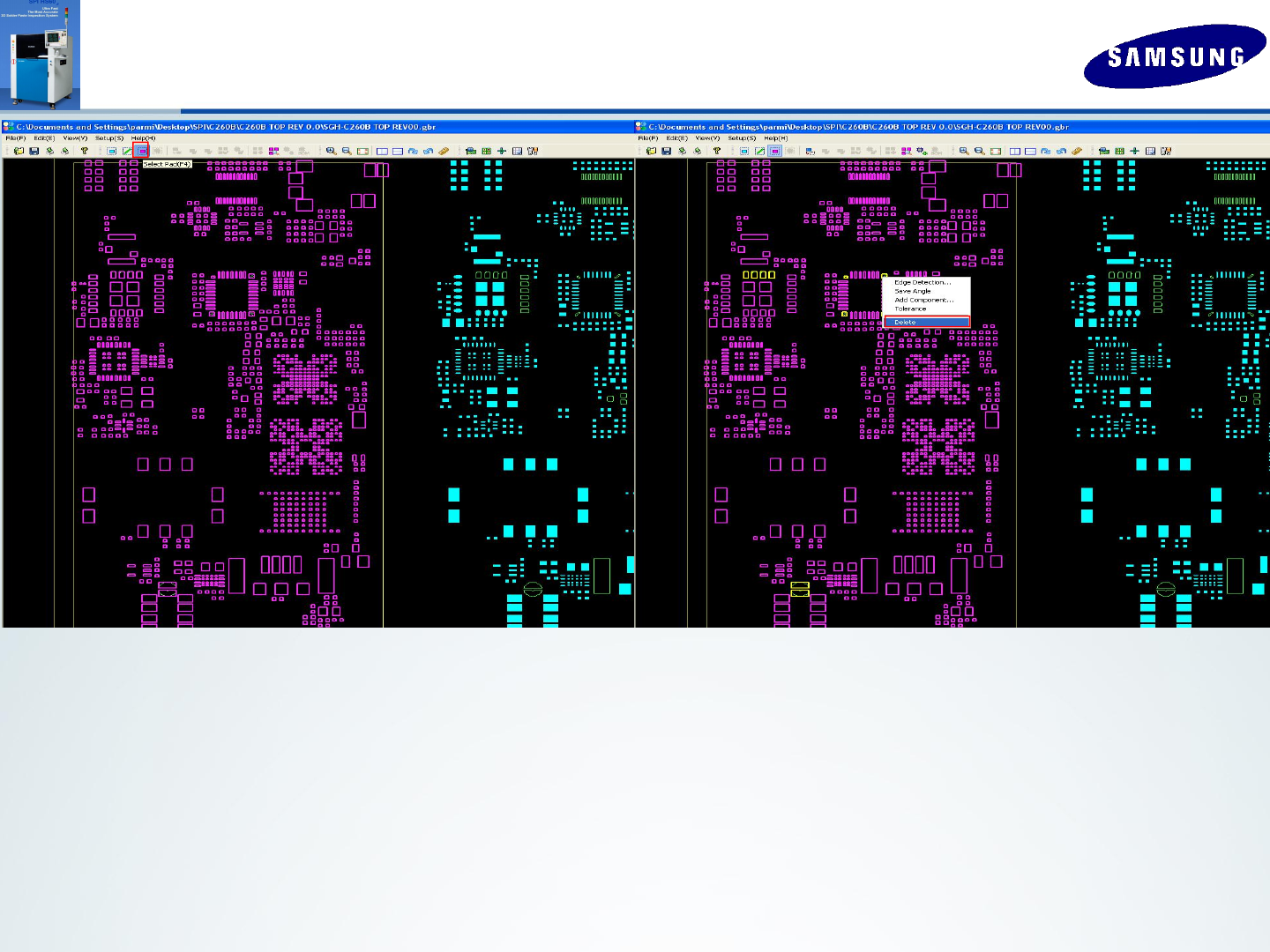
Task: Click Zoom Out magnifier in right window toolbar
Action: coord(979,151)
